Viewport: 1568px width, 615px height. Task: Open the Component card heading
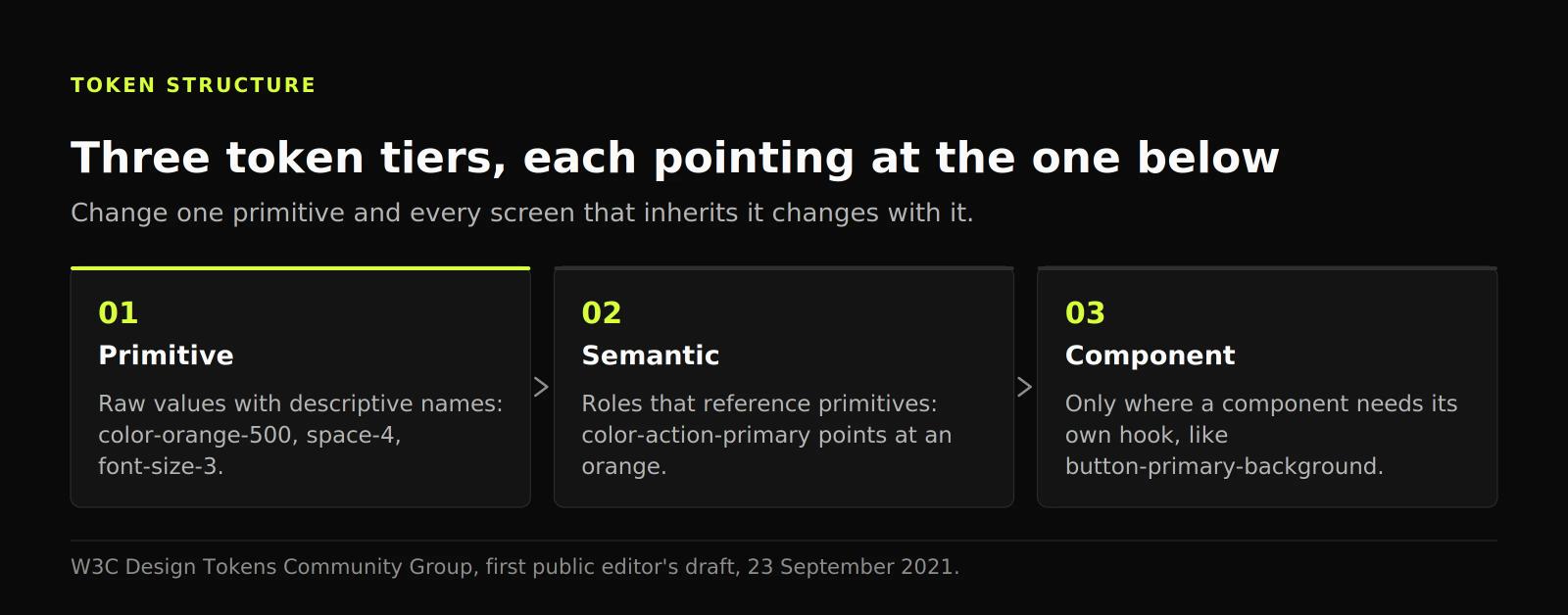coord(1151,355)
